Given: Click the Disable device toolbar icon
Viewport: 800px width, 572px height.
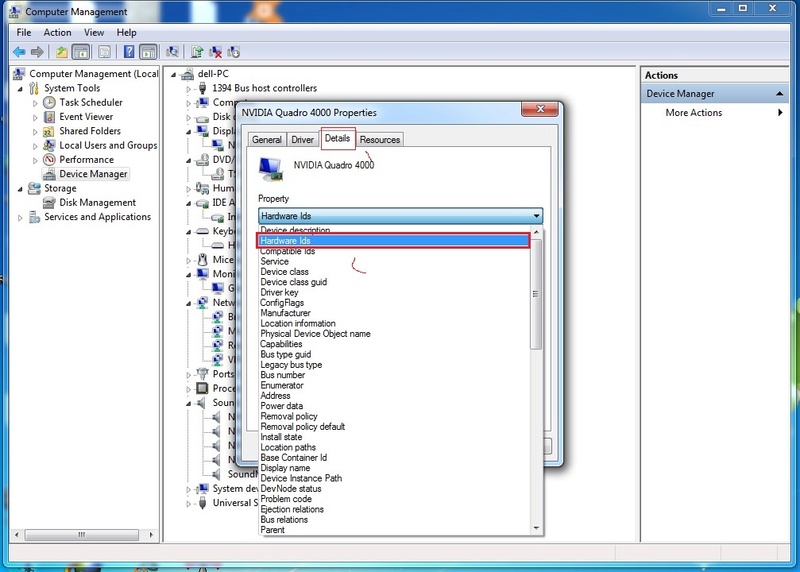Looking at the screenshot, I should (234, 52).
